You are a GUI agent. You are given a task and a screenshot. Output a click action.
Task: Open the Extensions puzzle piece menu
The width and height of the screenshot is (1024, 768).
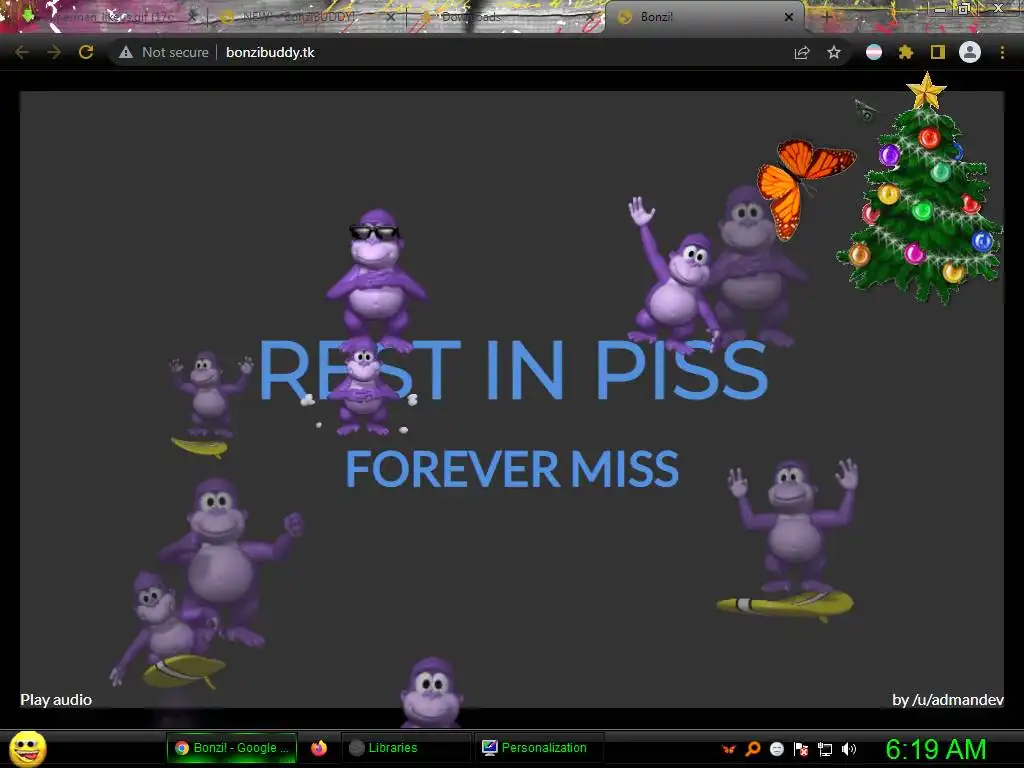[x=906, y=52]
